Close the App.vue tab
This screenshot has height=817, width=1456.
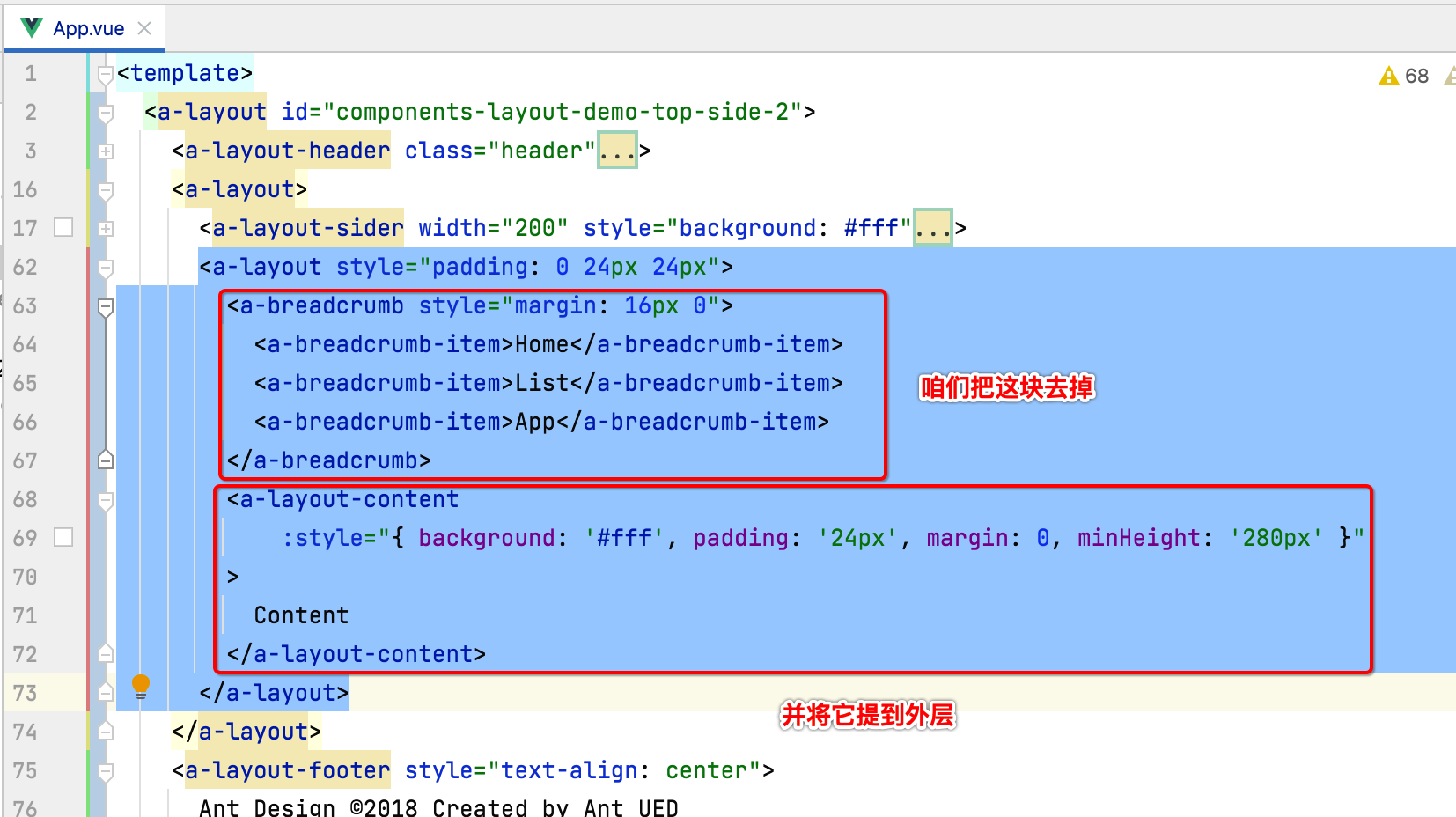click(x=144, y=28)
